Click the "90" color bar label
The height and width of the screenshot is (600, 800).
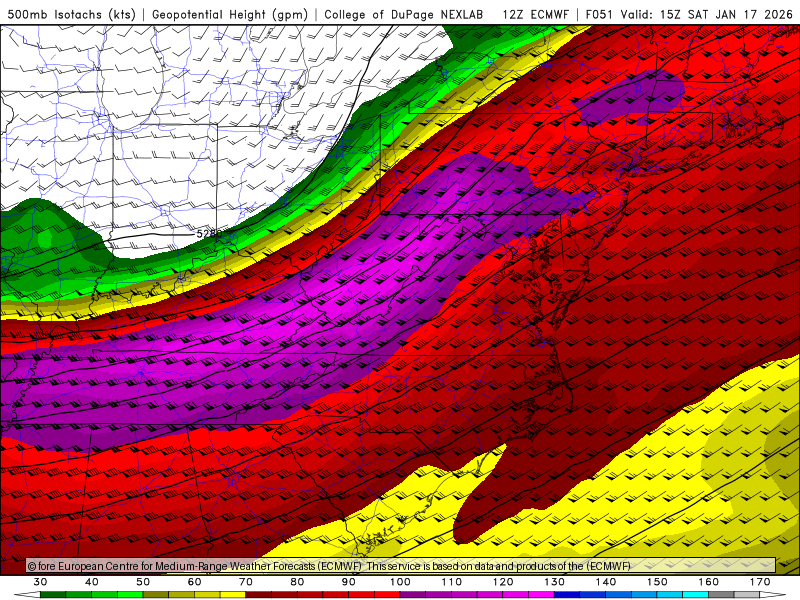click(x=349, y=582)
